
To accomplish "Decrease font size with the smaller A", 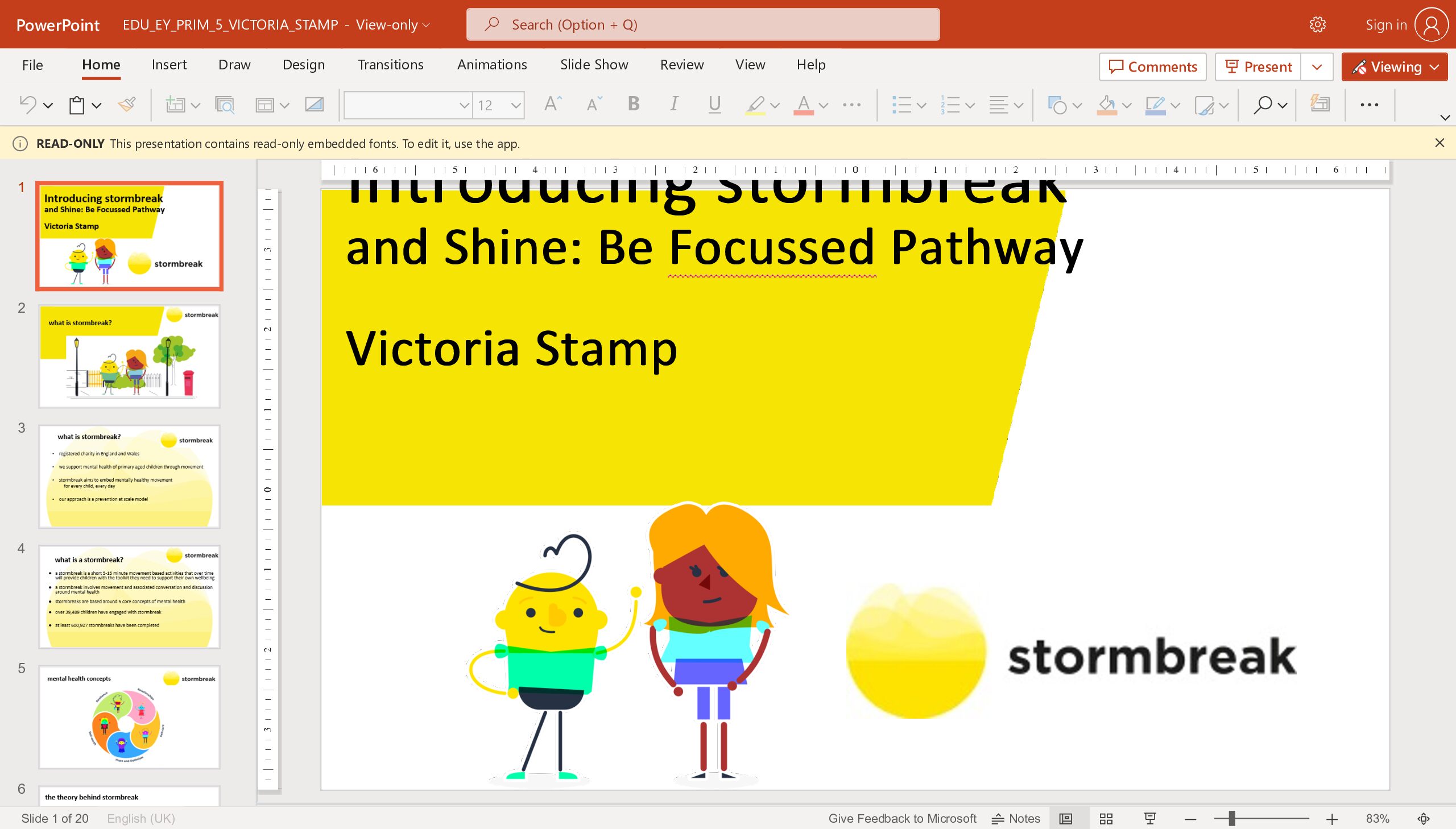I will (x=594, y=104).
